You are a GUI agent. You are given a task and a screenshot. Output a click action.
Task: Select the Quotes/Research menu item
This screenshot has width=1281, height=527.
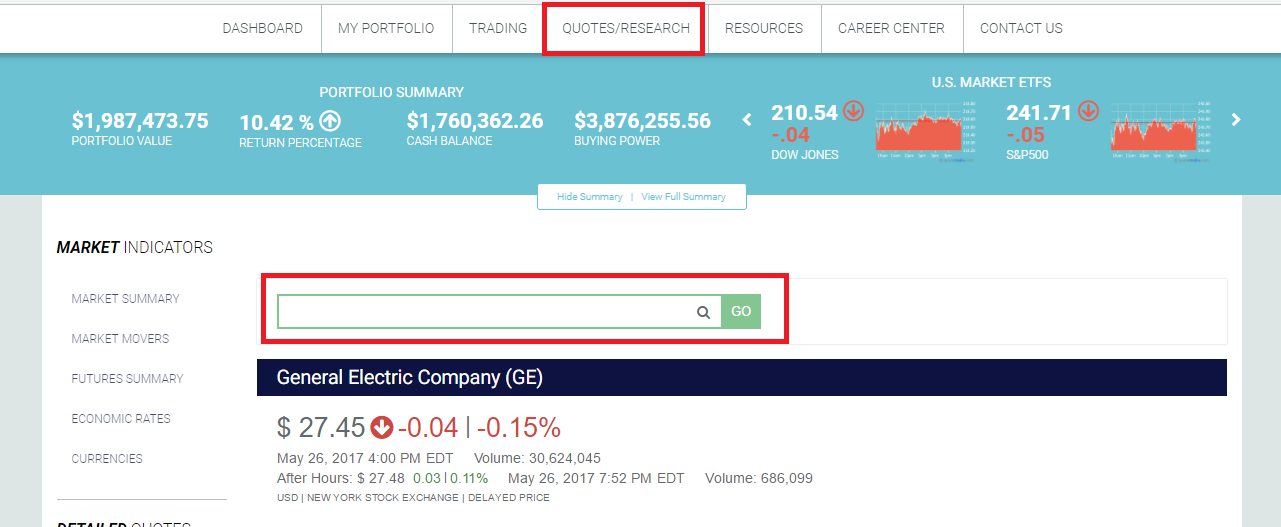(x=626, y=28)
